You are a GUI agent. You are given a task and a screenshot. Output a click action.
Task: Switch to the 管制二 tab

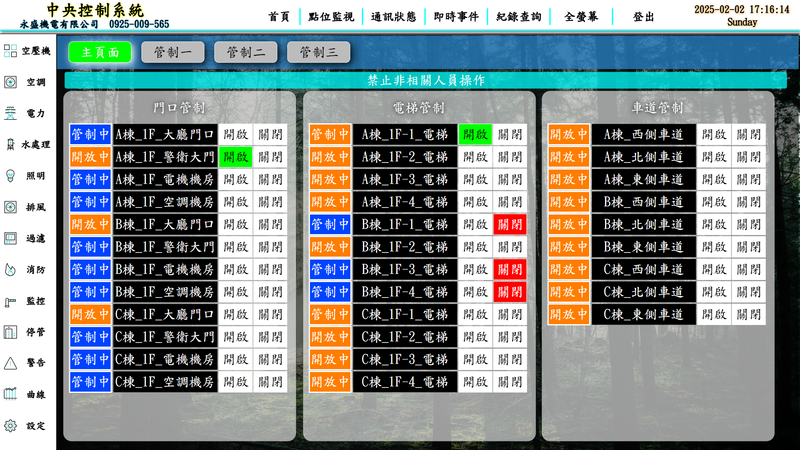(x=246, y=52)
